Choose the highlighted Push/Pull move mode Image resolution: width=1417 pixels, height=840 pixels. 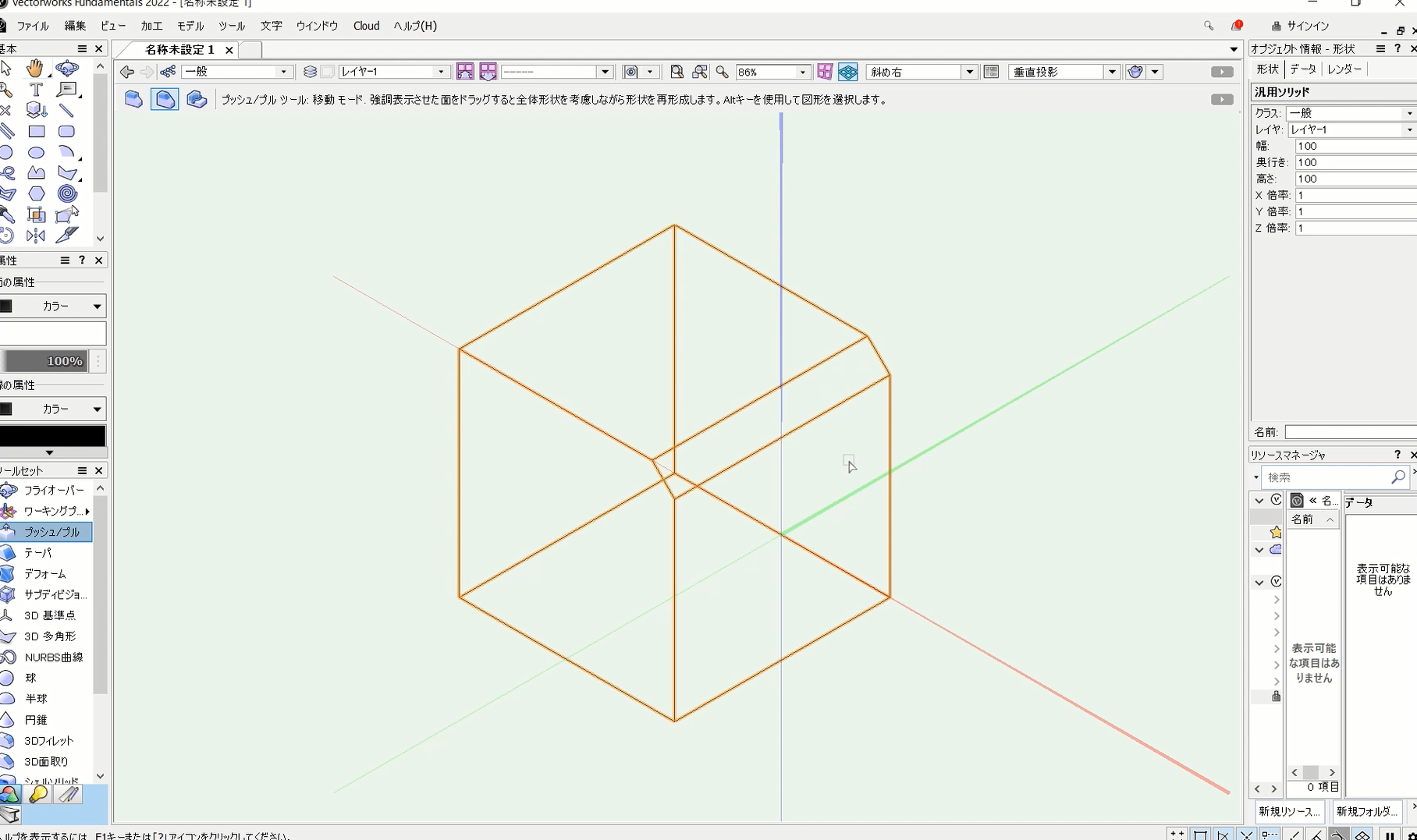click(x=165, y=100)
